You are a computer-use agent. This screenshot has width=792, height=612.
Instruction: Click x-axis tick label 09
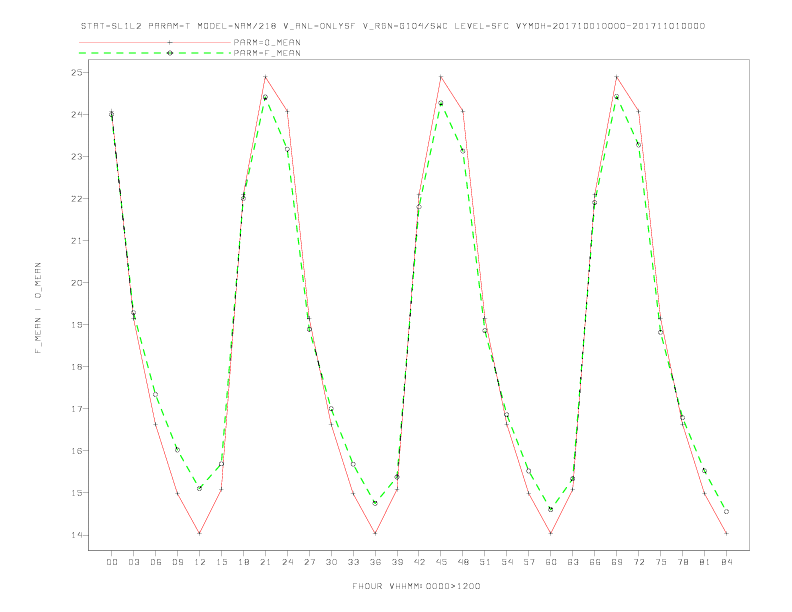coord(177,562)
